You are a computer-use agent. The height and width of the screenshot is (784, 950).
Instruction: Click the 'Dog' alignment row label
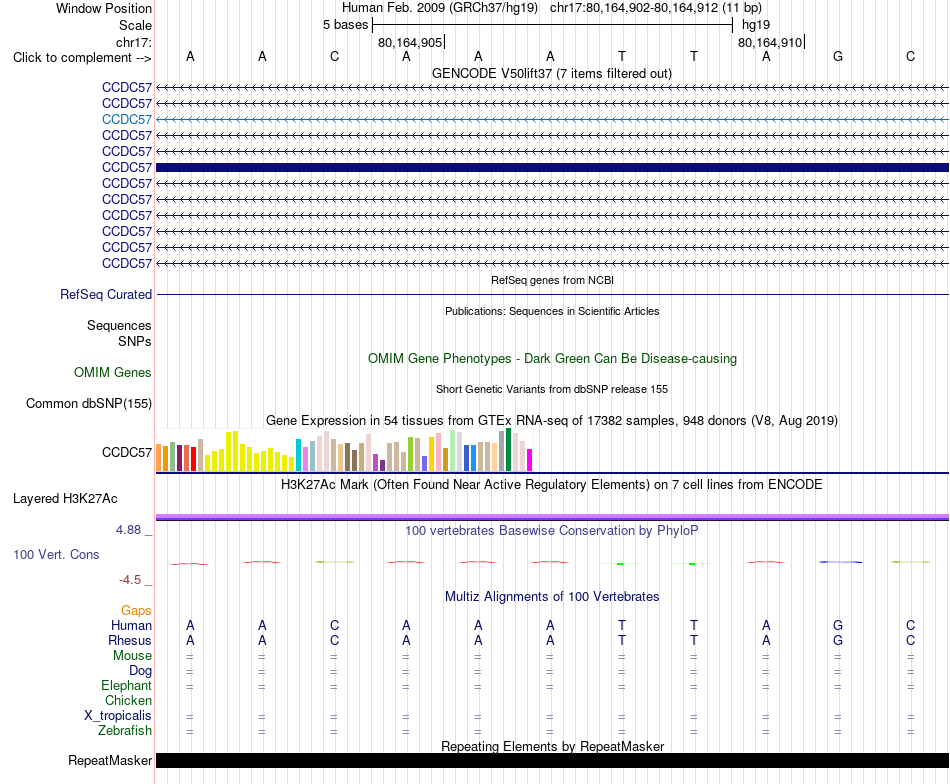tap(140, 671)
